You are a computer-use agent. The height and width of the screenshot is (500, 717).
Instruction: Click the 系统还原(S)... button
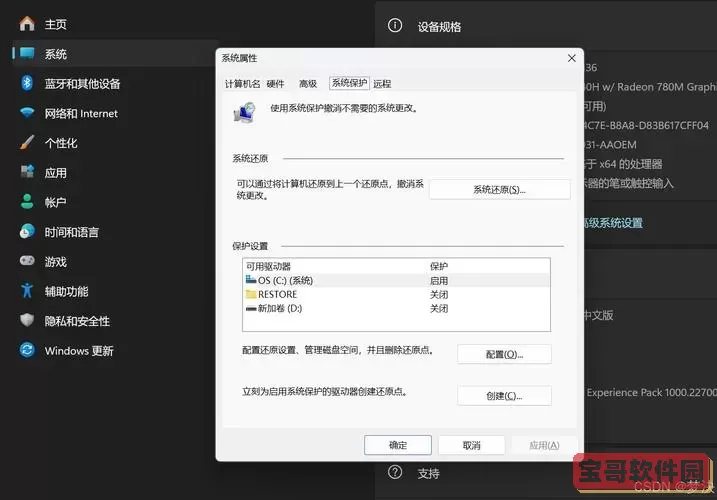[x=499, y=189]
